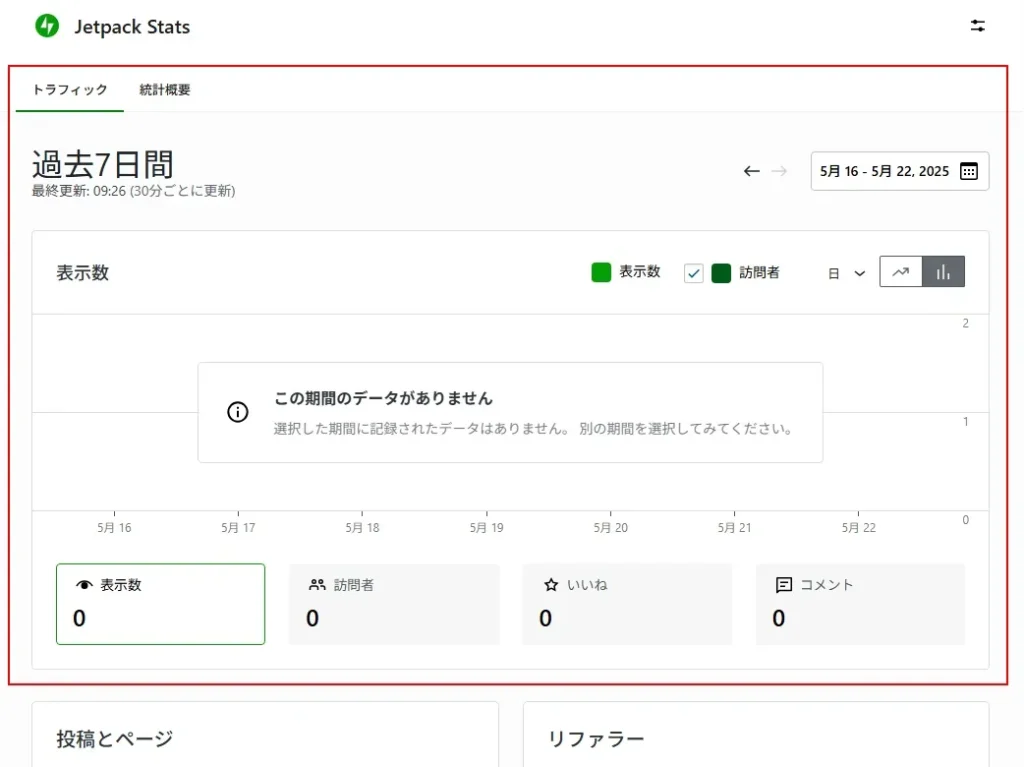Select the いいね stat card
The image size is (1024, 767).
(x=627, y=604)
